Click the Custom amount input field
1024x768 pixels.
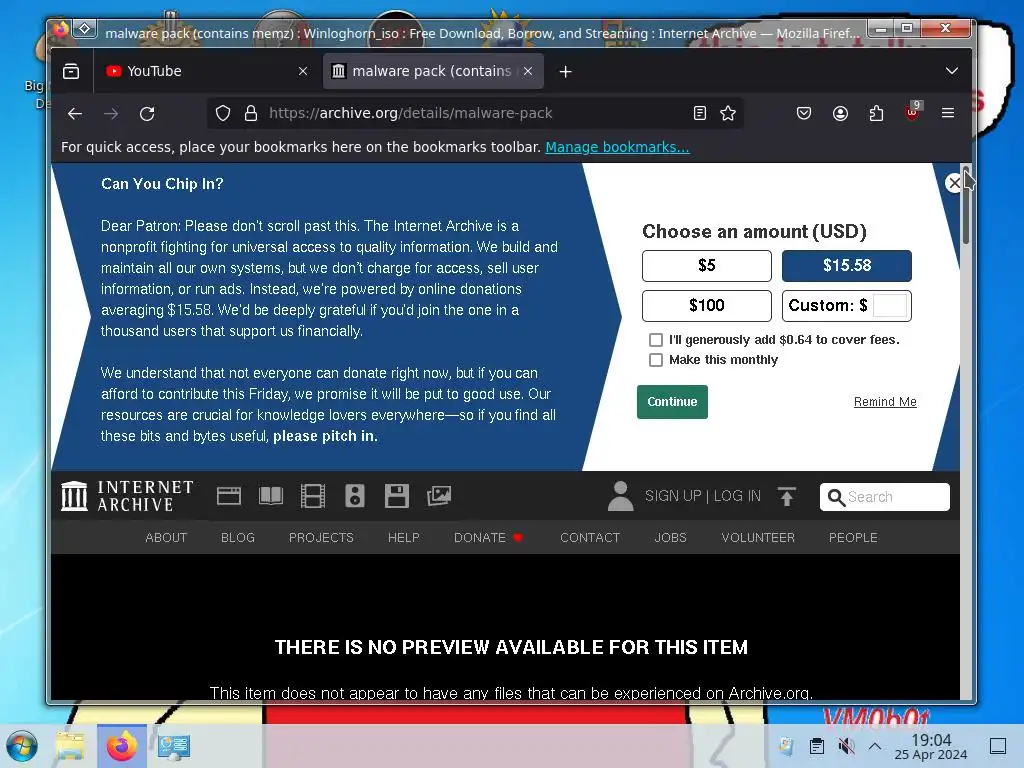point(889,306)
